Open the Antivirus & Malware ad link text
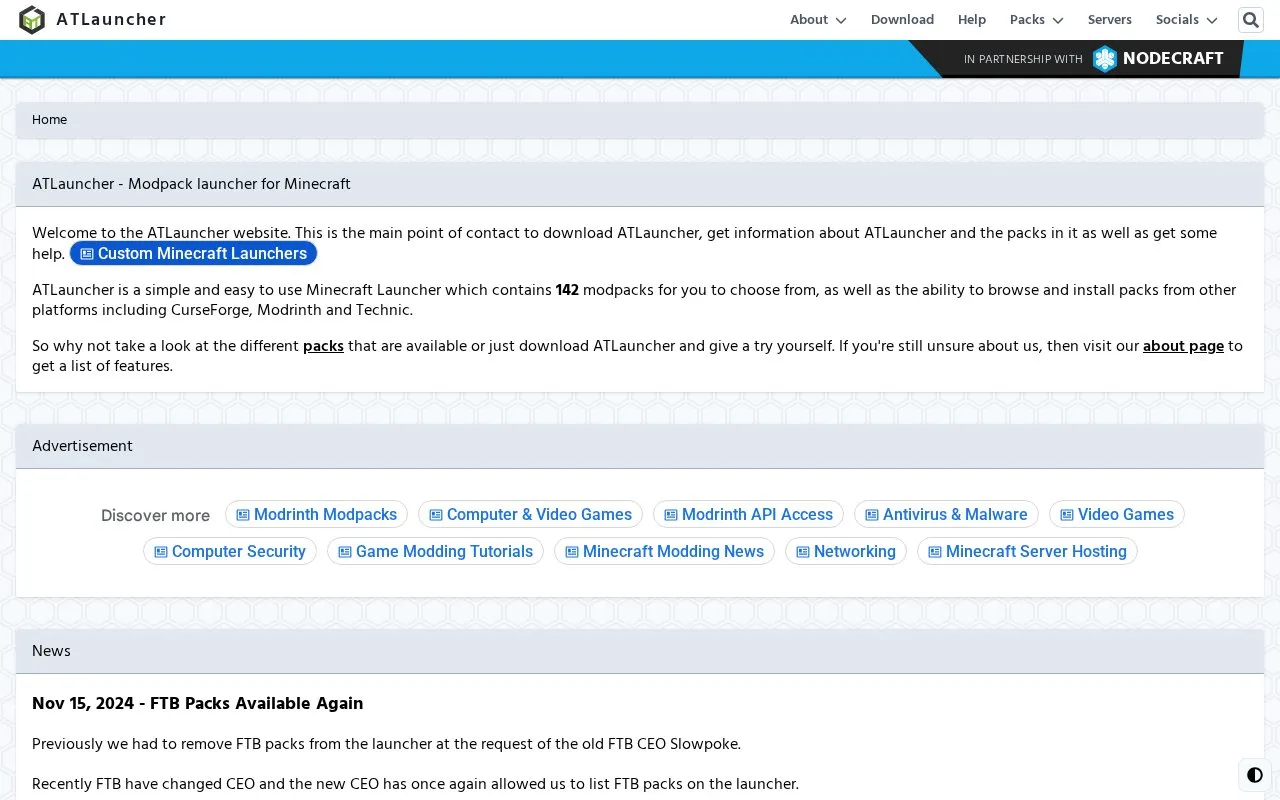The height and width of the screenshot is (800, 1280). pyautogui.click(x=955, y=515)
